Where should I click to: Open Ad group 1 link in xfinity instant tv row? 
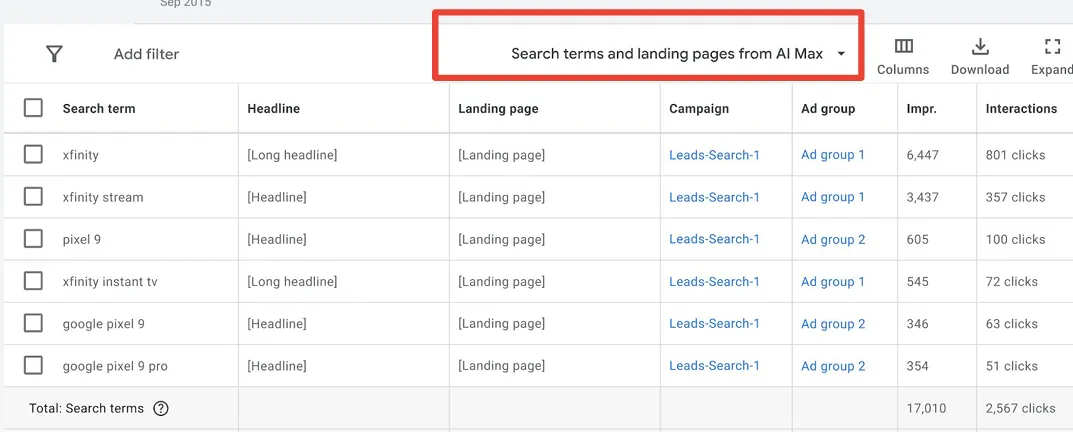pyautogui.click(x=833, y=281)
